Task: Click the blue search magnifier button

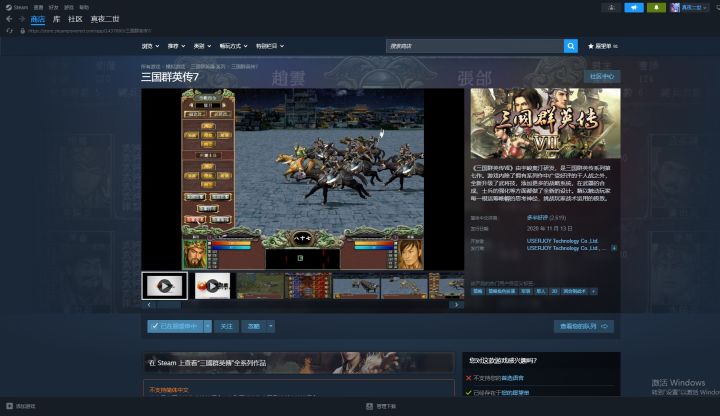Action: 570,46
